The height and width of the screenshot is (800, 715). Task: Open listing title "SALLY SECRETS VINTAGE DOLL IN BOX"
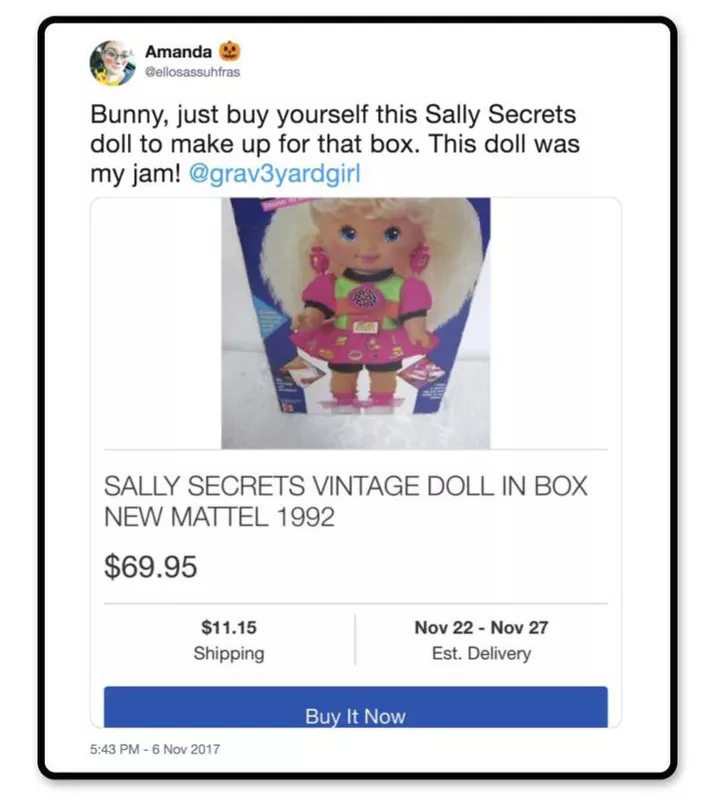tap(346, 487)
